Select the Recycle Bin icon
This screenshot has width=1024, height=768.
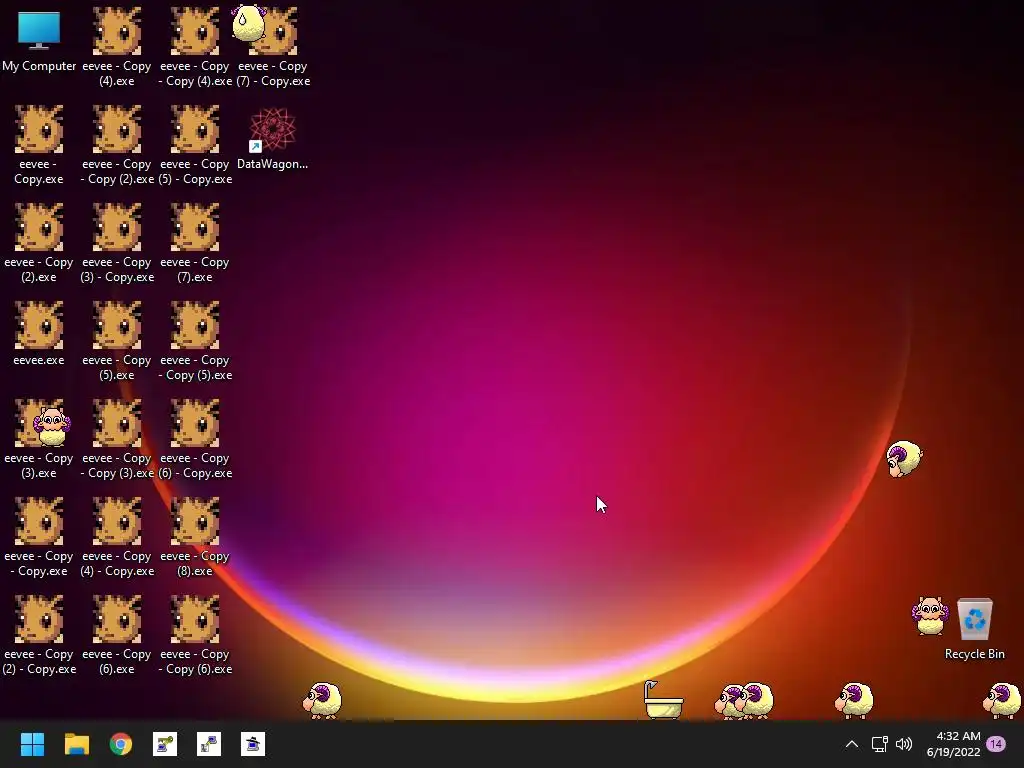click(974, 628)
